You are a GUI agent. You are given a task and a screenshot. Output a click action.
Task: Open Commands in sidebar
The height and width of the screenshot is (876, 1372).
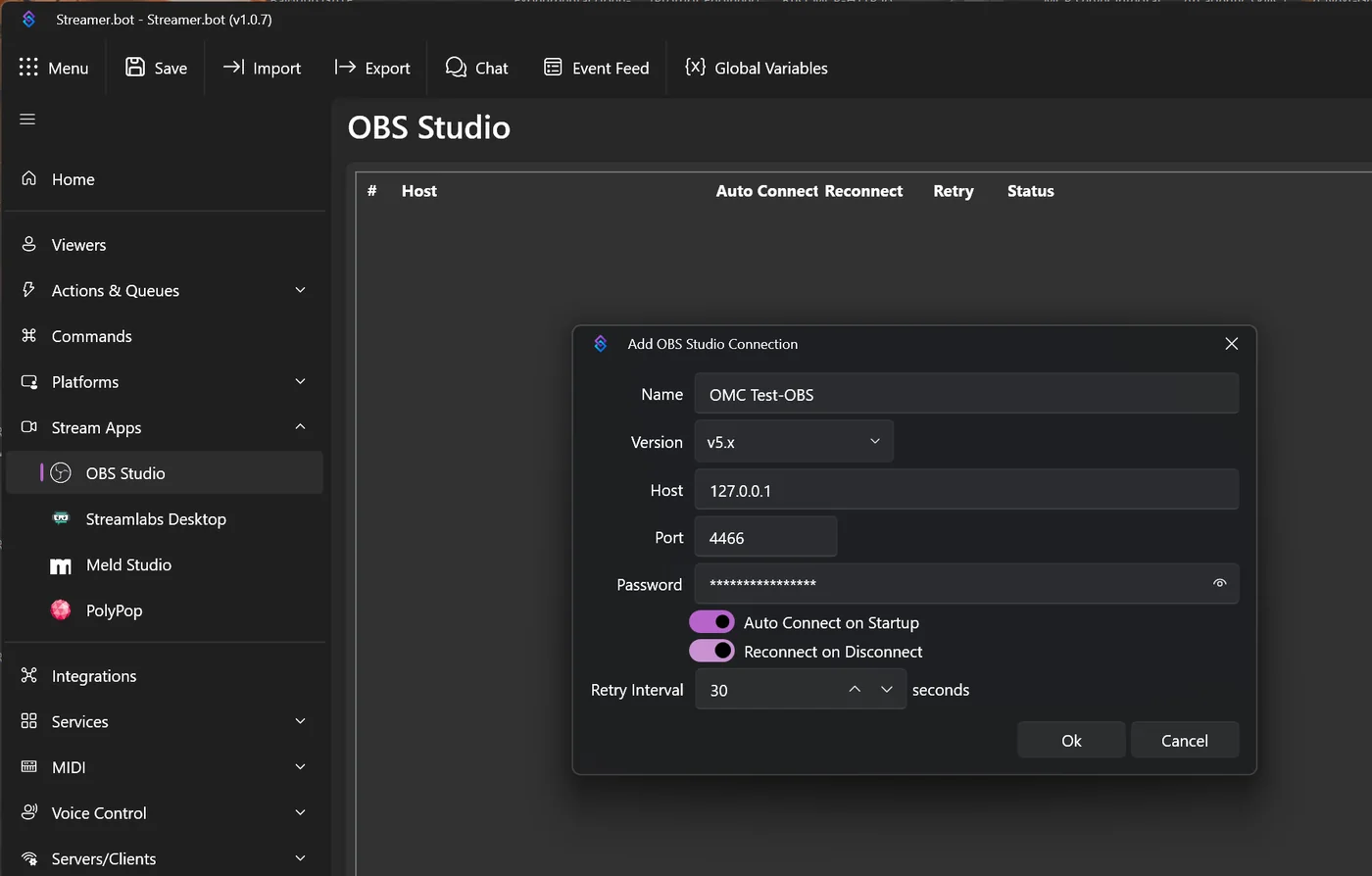tap(165, 336)
